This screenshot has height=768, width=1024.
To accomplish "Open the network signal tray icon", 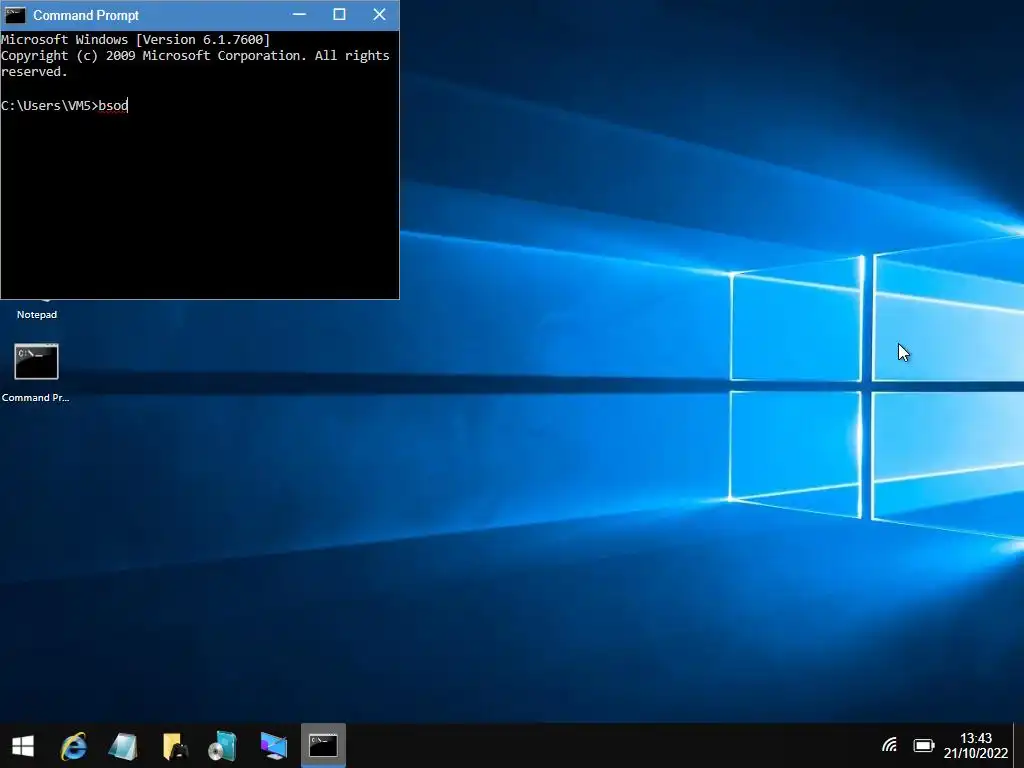I will click(x=889, y=745).
